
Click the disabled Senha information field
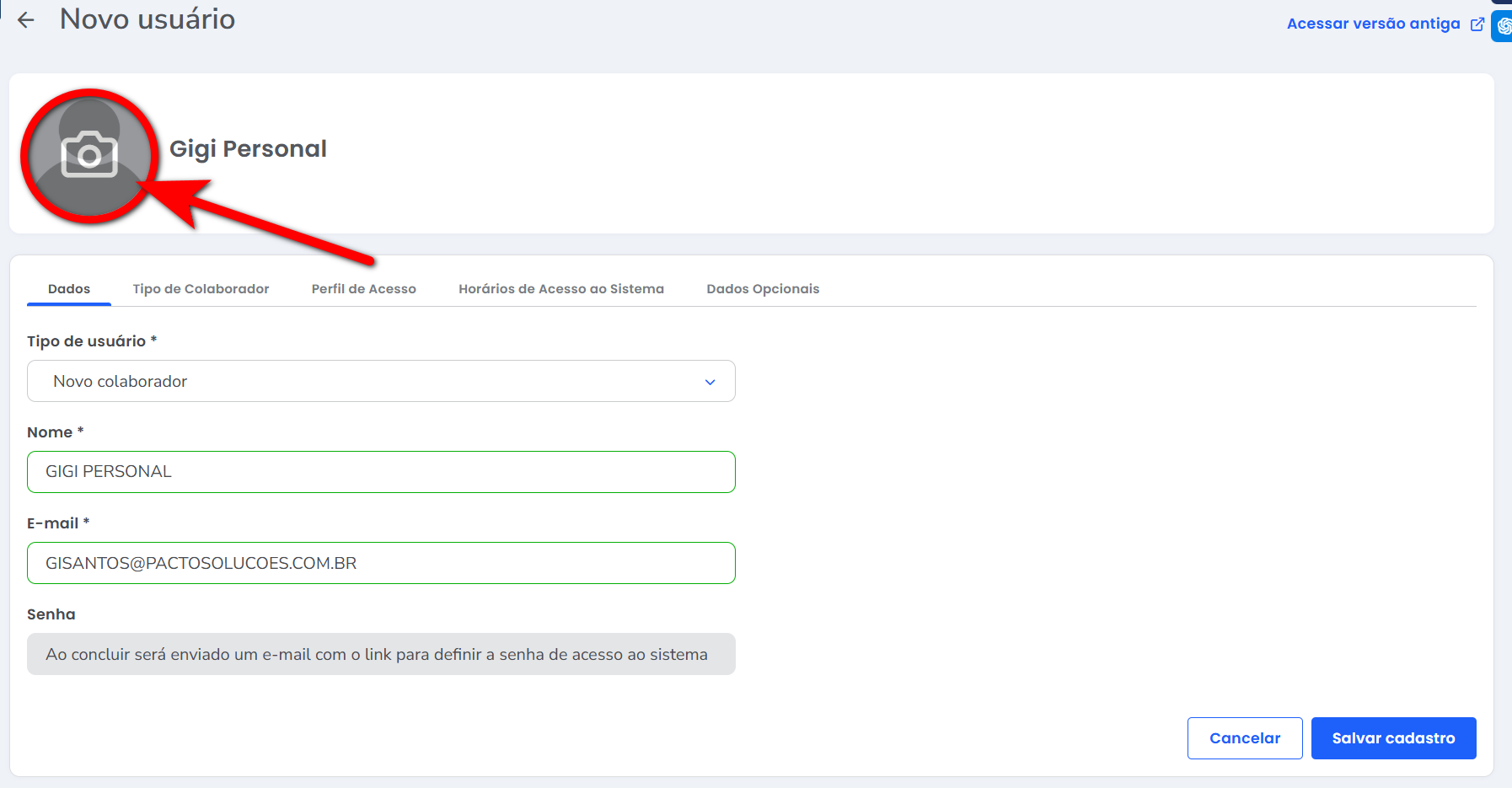pos(381,654)
